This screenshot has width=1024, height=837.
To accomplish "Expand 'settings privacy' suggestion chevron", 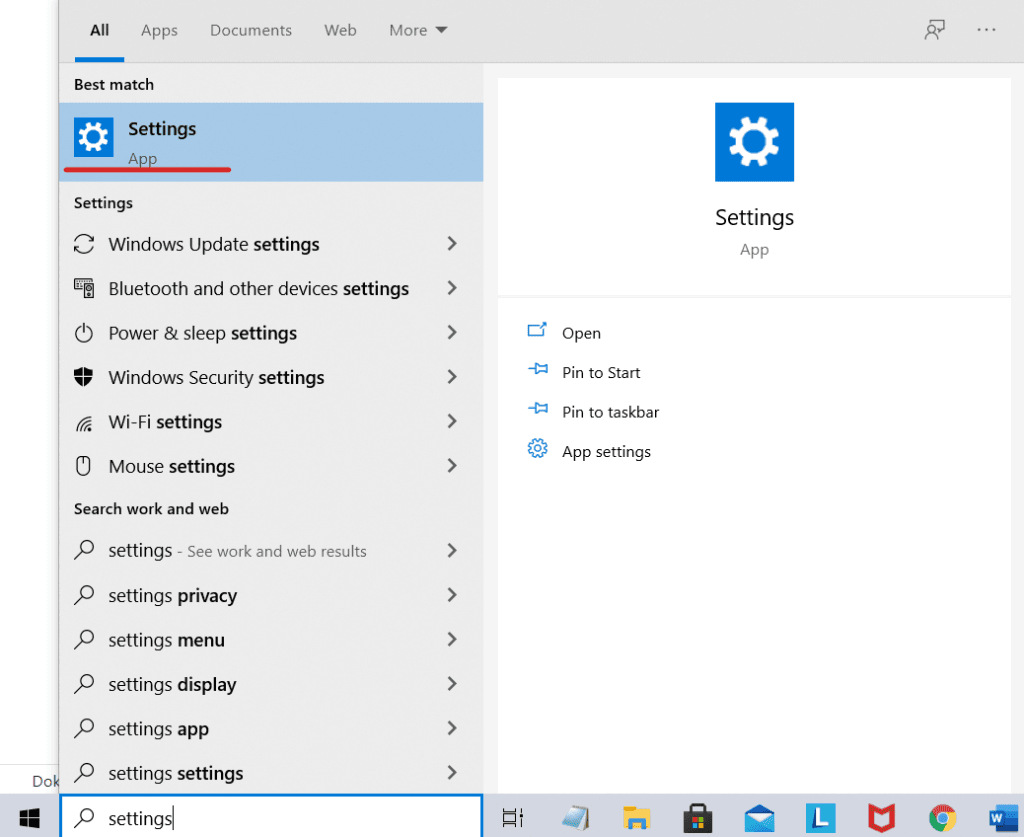I will (x=452, y=595).
